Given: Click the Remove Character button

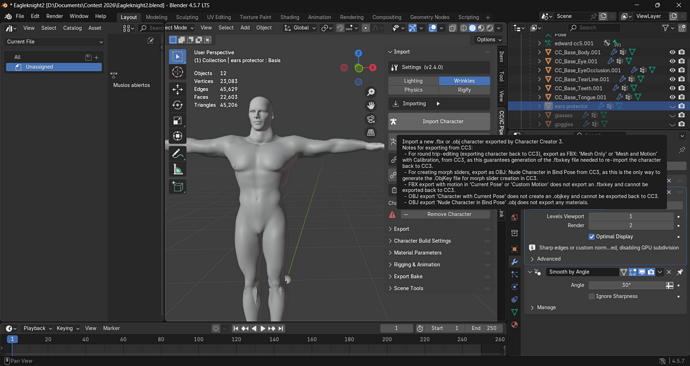Looking at the screenshot, I should [x=445, y=214].
